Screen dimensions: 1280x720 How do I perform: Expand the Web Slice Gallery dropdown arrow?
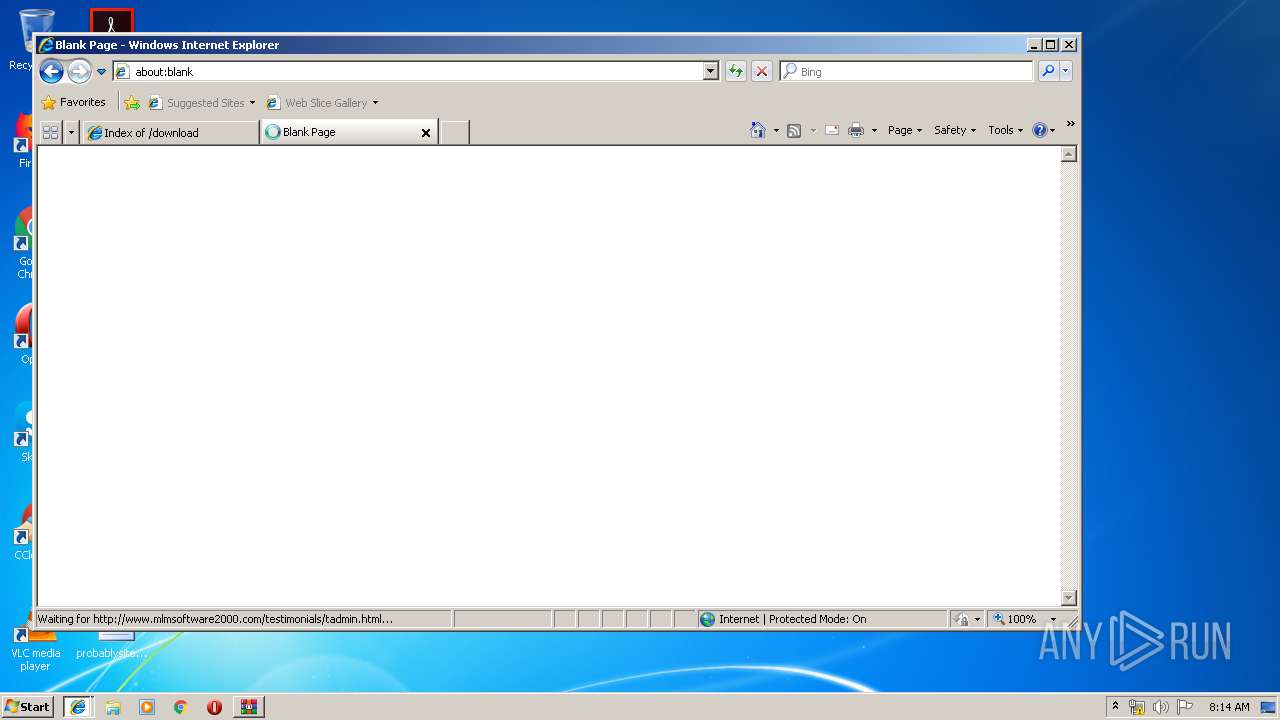tap(375, 103)
